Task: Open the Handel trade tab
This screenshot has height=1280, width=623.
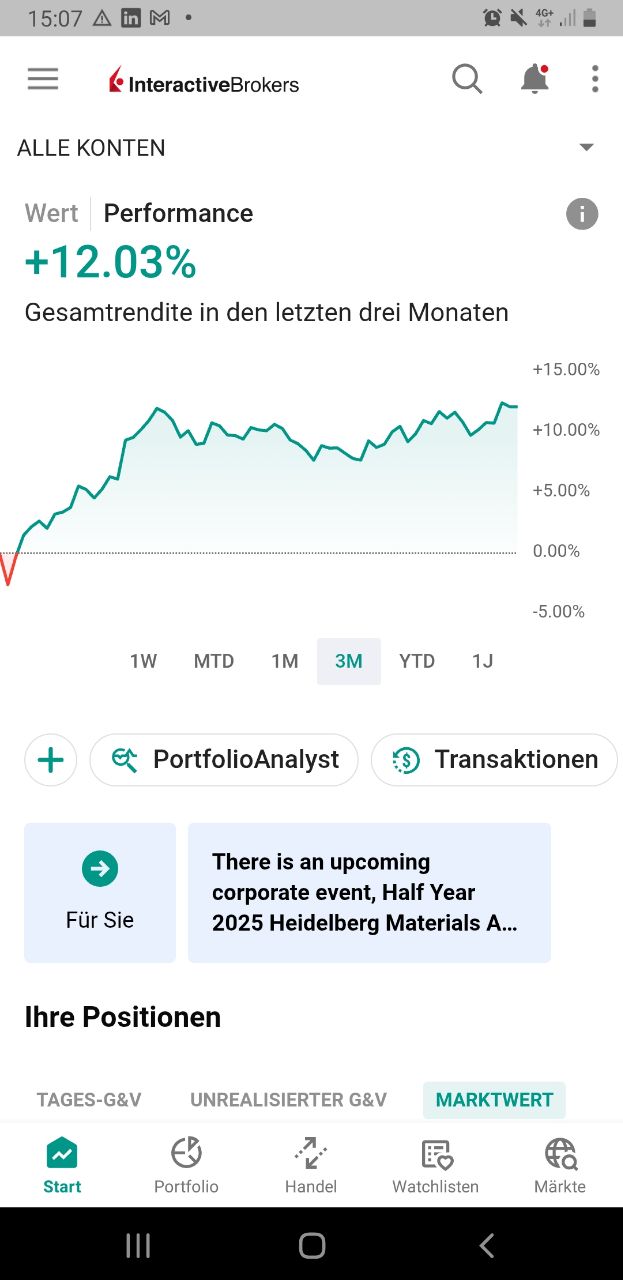Action: click(311, 1166)
